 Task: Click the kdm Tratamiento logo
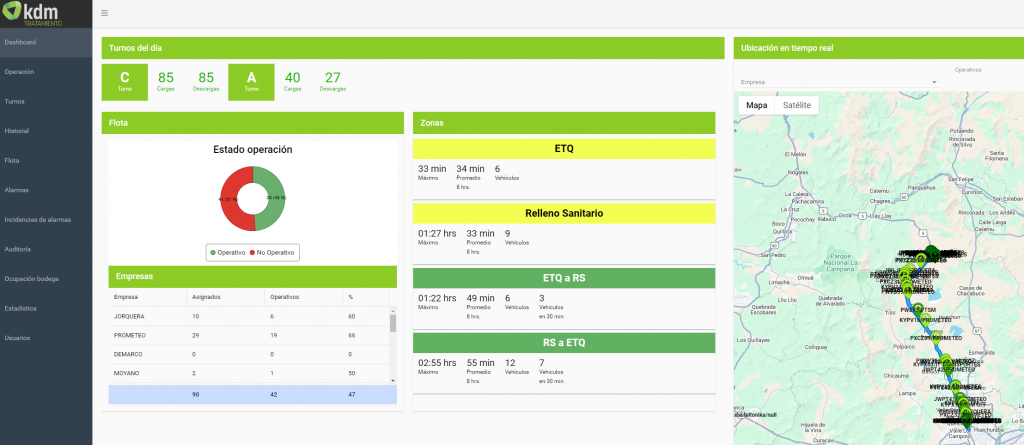coord(35,14)
